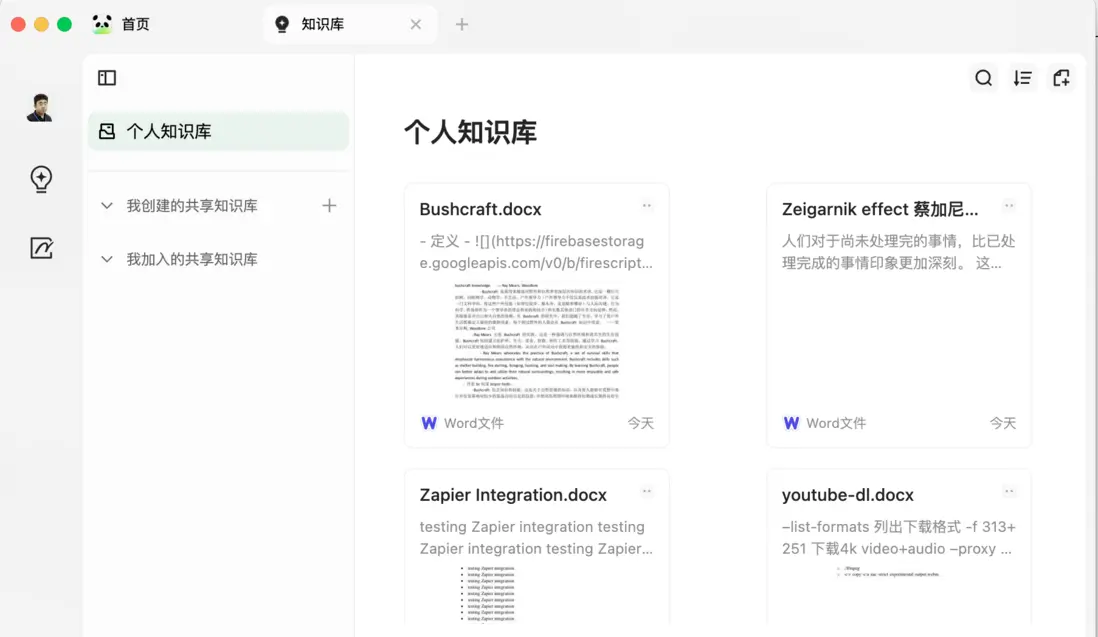Click Zapier Integration.docx preview thumbnail
Screen dimensions: 1098x637
pos(490,594)
